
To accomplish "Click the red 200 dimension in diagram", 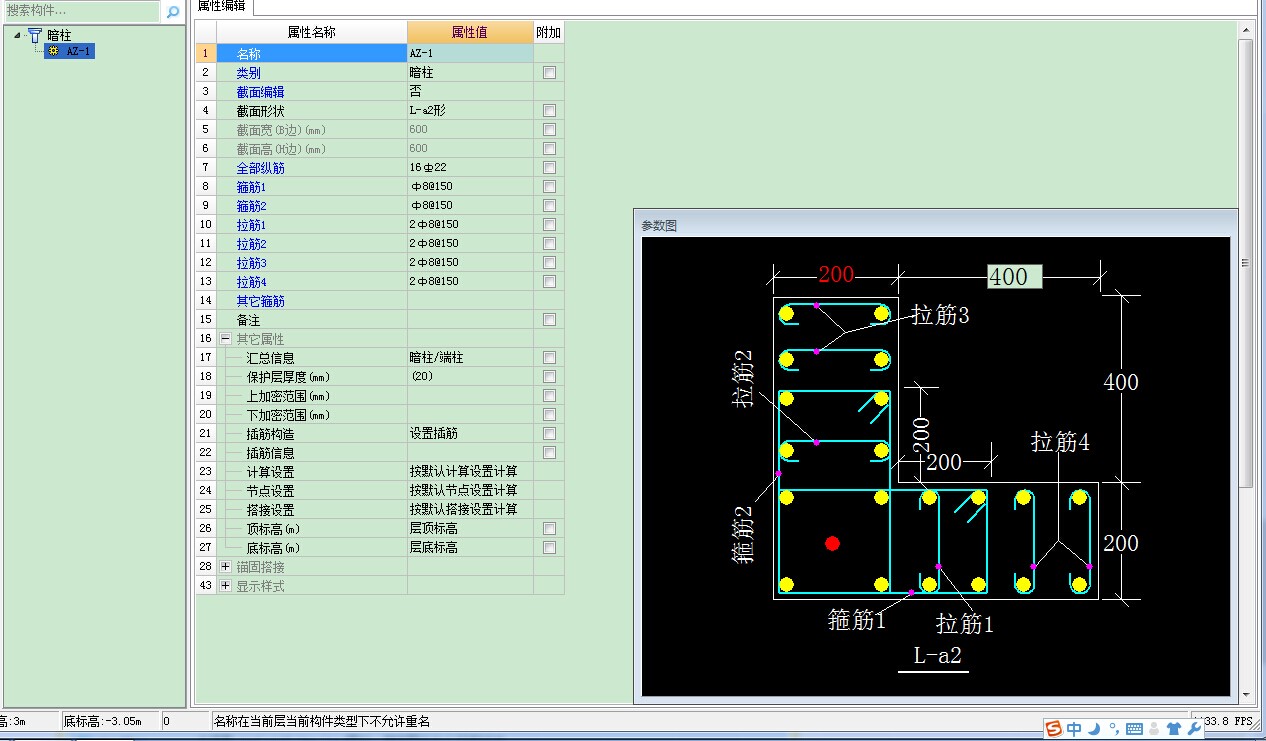I will [x=837, y=275].
